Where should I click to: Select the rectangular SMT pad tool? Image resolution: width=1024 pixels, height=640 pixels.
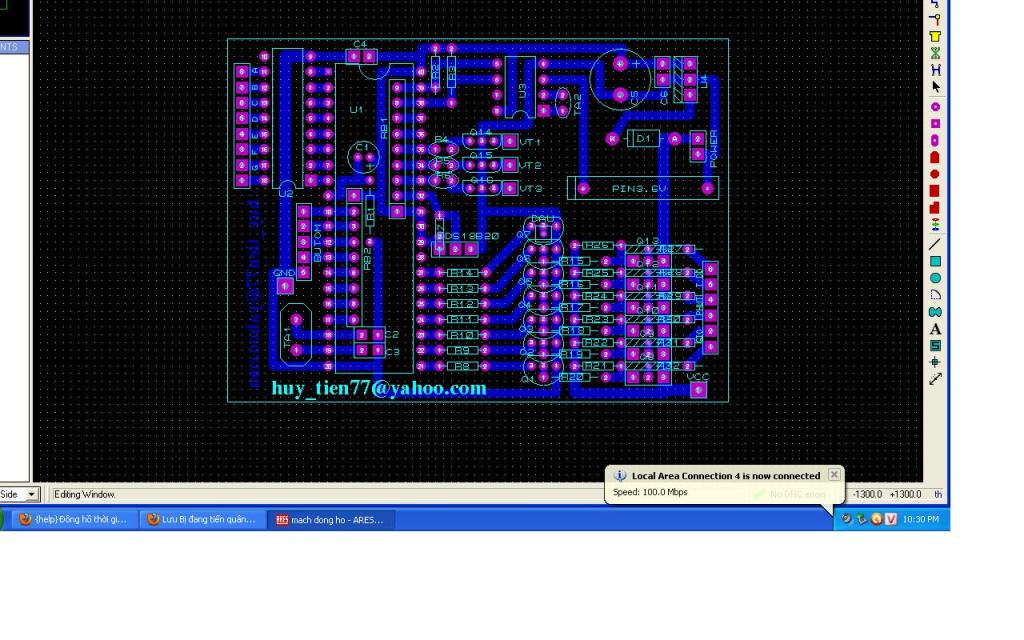tap(935, 191)
